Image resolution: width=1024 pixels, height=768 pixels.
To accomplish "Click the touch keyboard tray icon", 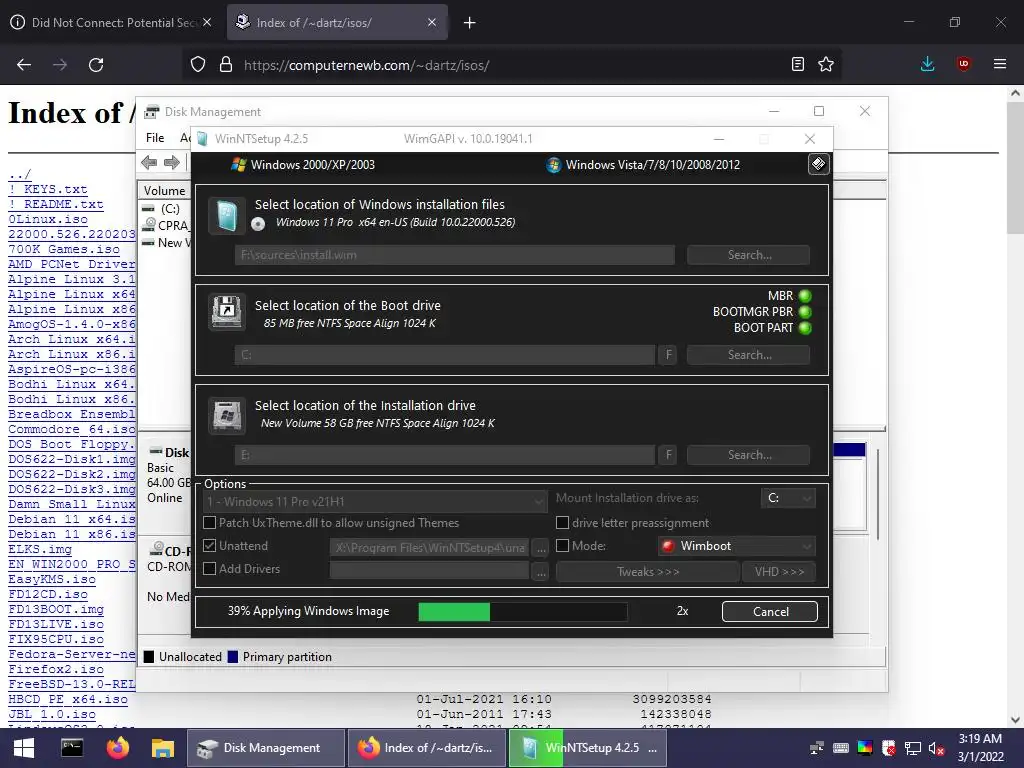I will (840, 748).
